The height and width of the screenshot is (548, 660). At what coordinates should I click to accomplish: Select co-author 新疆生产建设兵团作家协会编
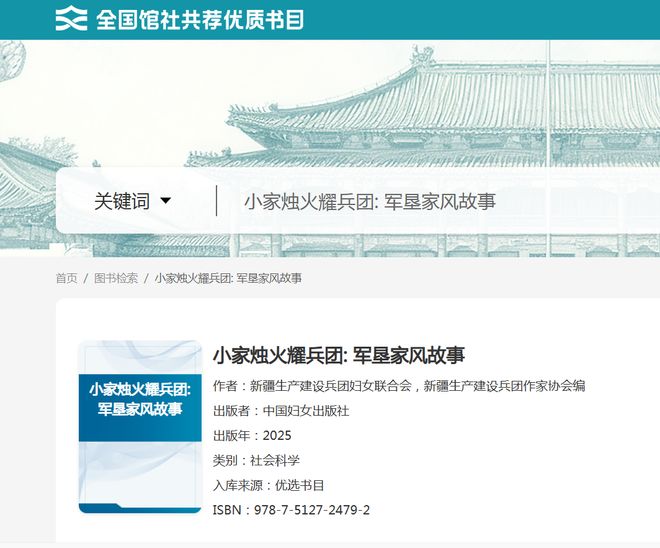coord(504,386)
